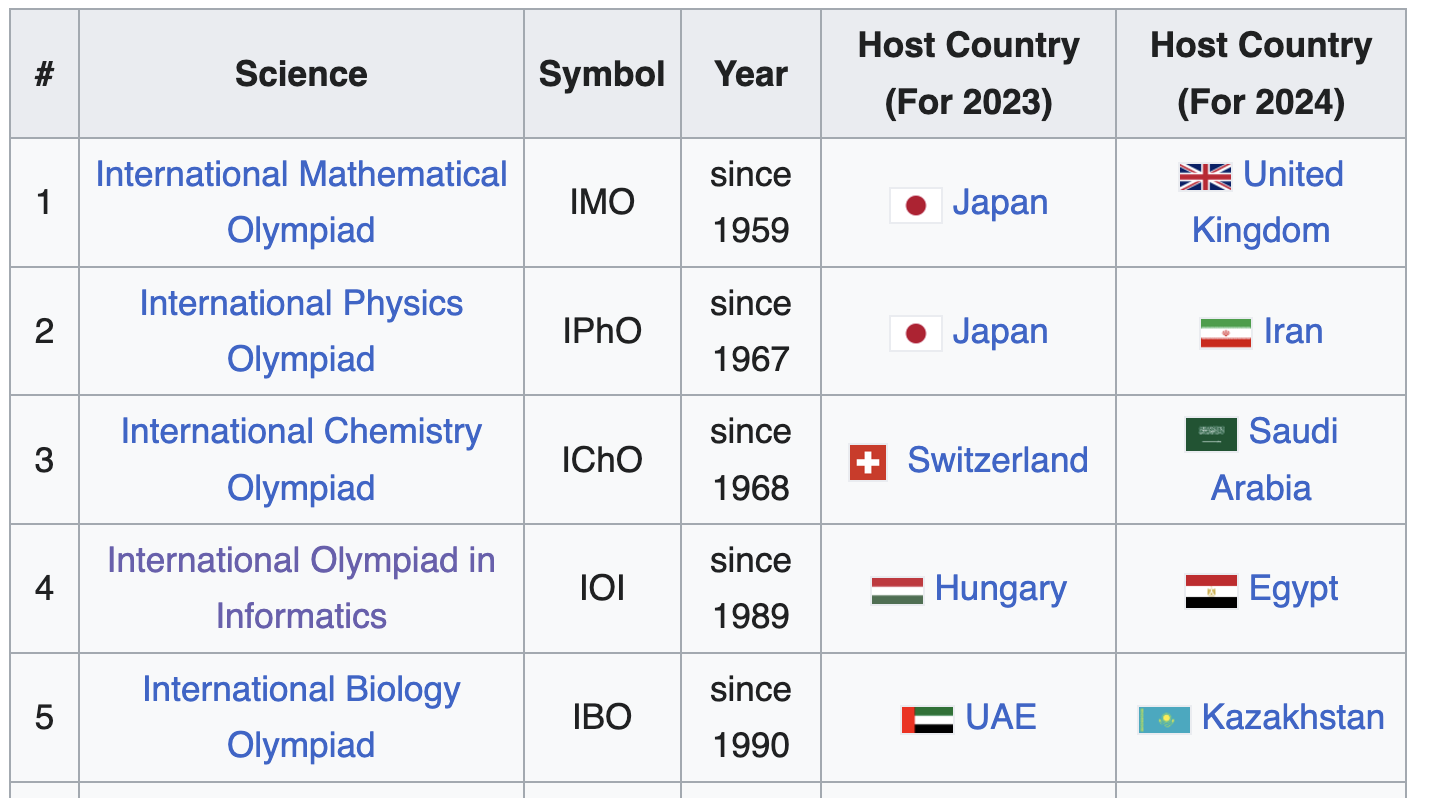Click the Switzerland country link
1430x798 pixels.
click(x=997, y=461)
